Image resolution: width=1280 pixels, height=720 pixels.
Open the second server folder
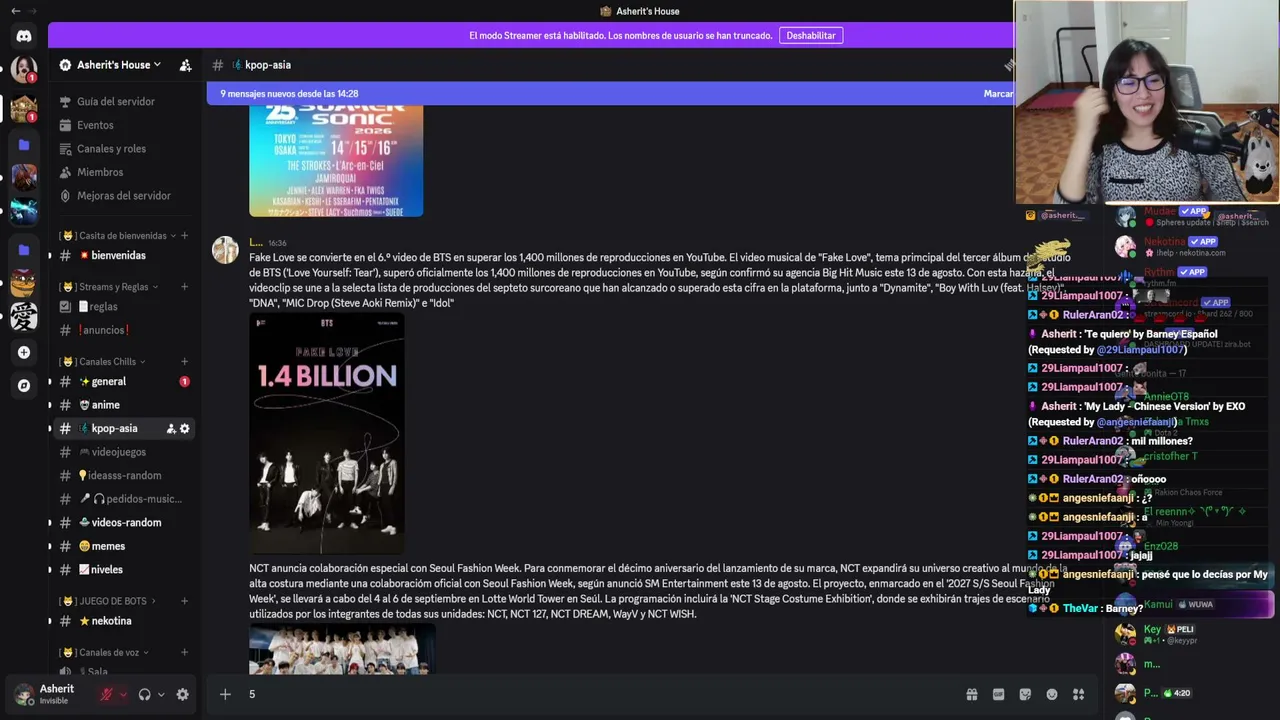point(24,249)
